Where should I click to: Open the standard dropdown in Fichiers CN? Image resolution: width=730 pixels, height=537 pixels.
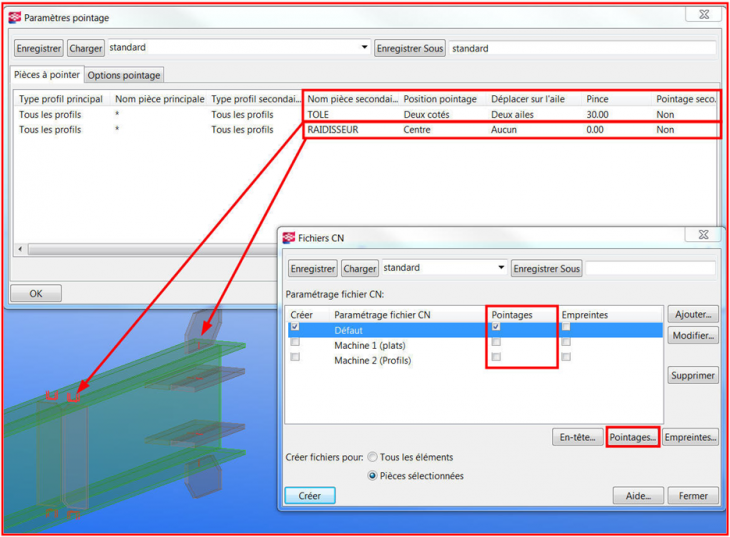[501, 267]
